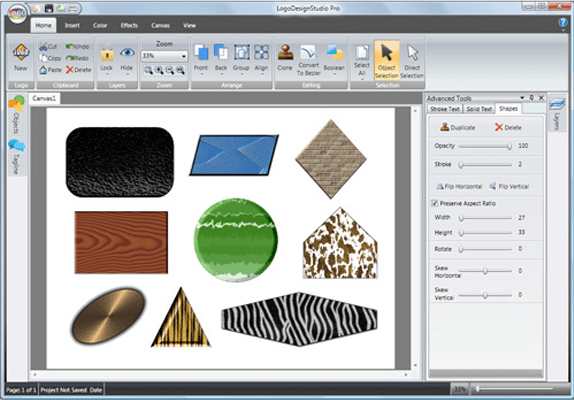Click the New logo icon
Screen dimensions: 574x400
click(x=21, y=57)
